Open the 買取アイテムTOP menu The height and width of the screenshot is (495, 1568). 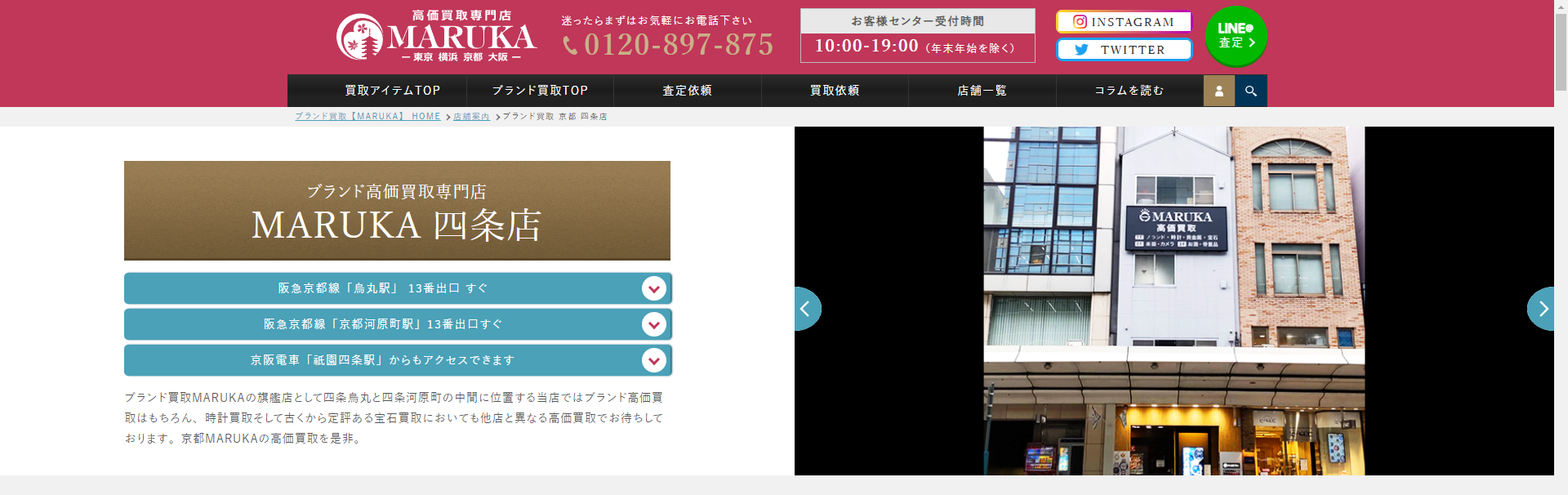[392, 91]
